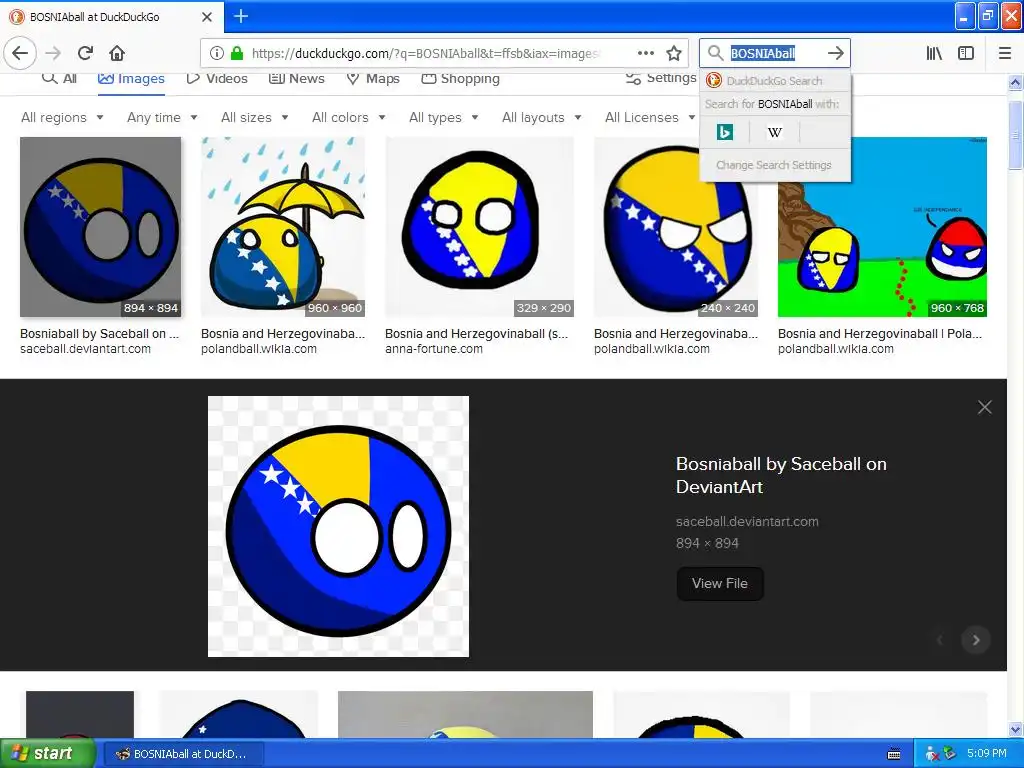Search with Bing one-click engine icon
Image resolution: width=1024 pixels, height=768 pixels.
[x=724, y=132]
